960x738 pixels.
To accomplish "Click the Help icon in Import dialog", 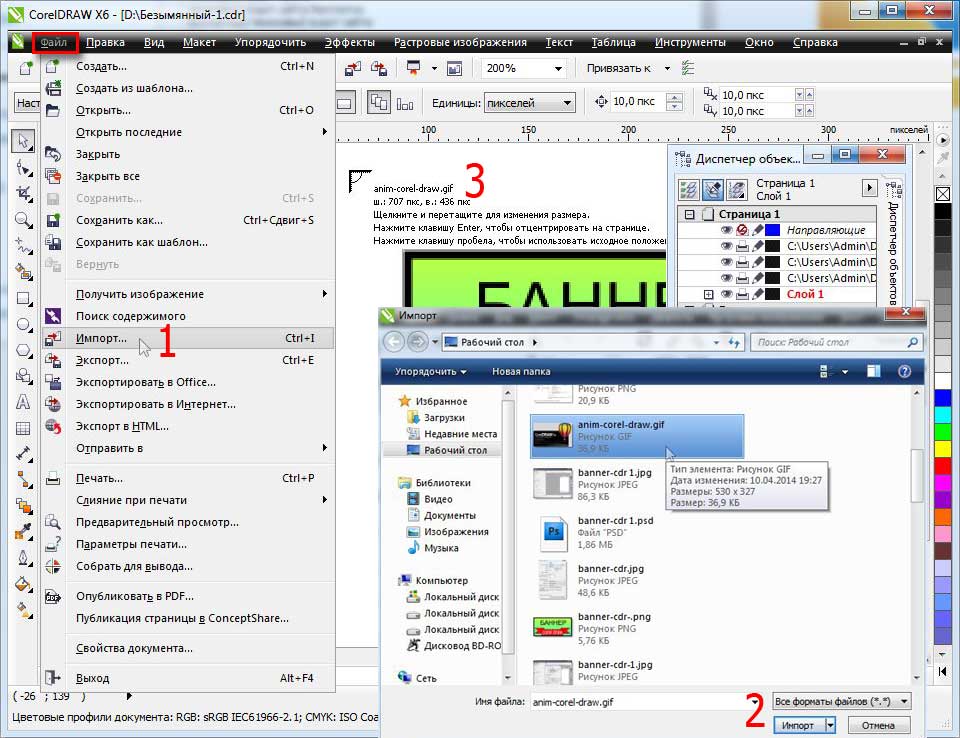I will (904, 371).
